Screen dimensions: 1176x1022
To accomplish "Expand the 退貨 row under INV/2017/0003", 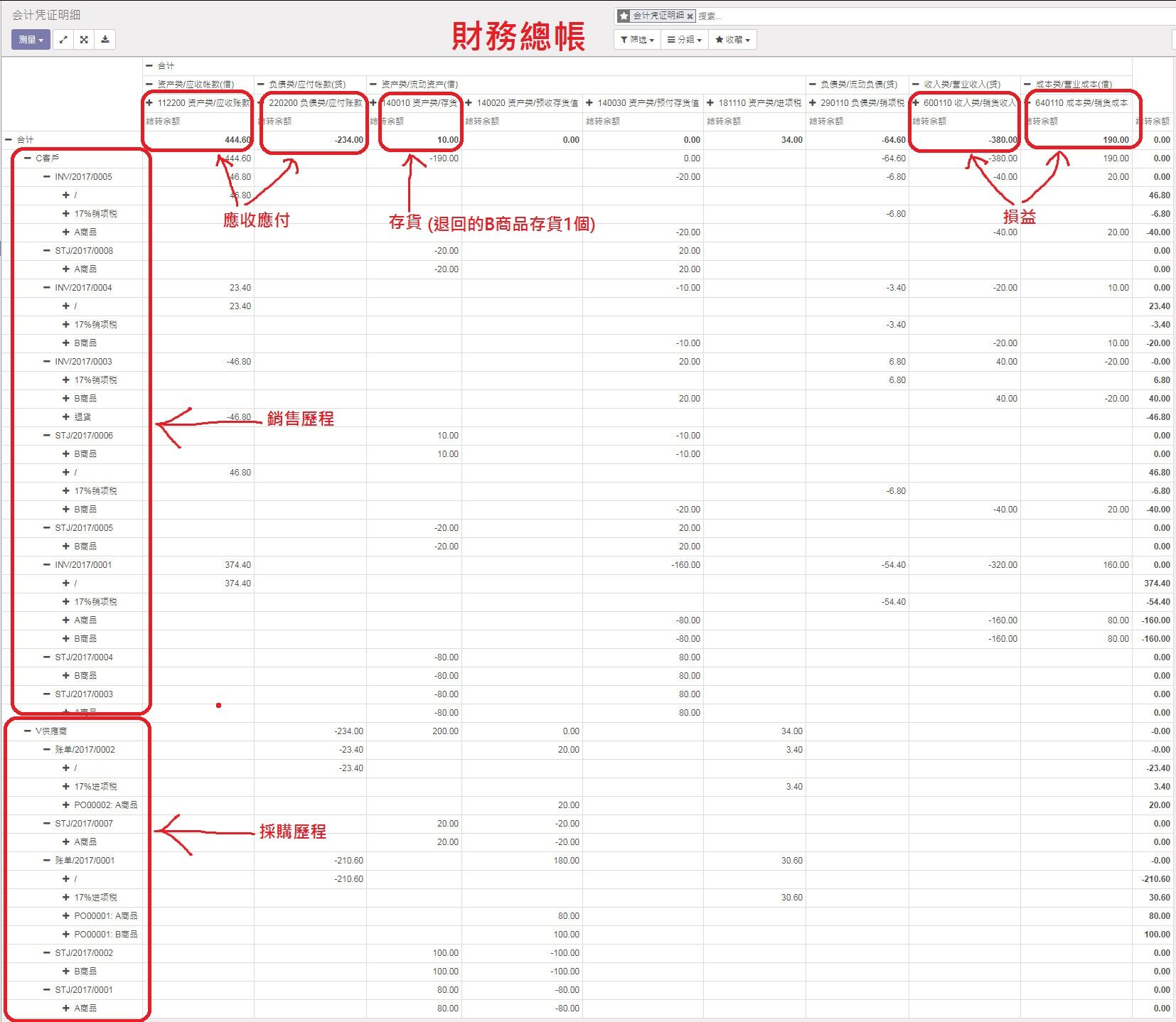I will point(77,417).
